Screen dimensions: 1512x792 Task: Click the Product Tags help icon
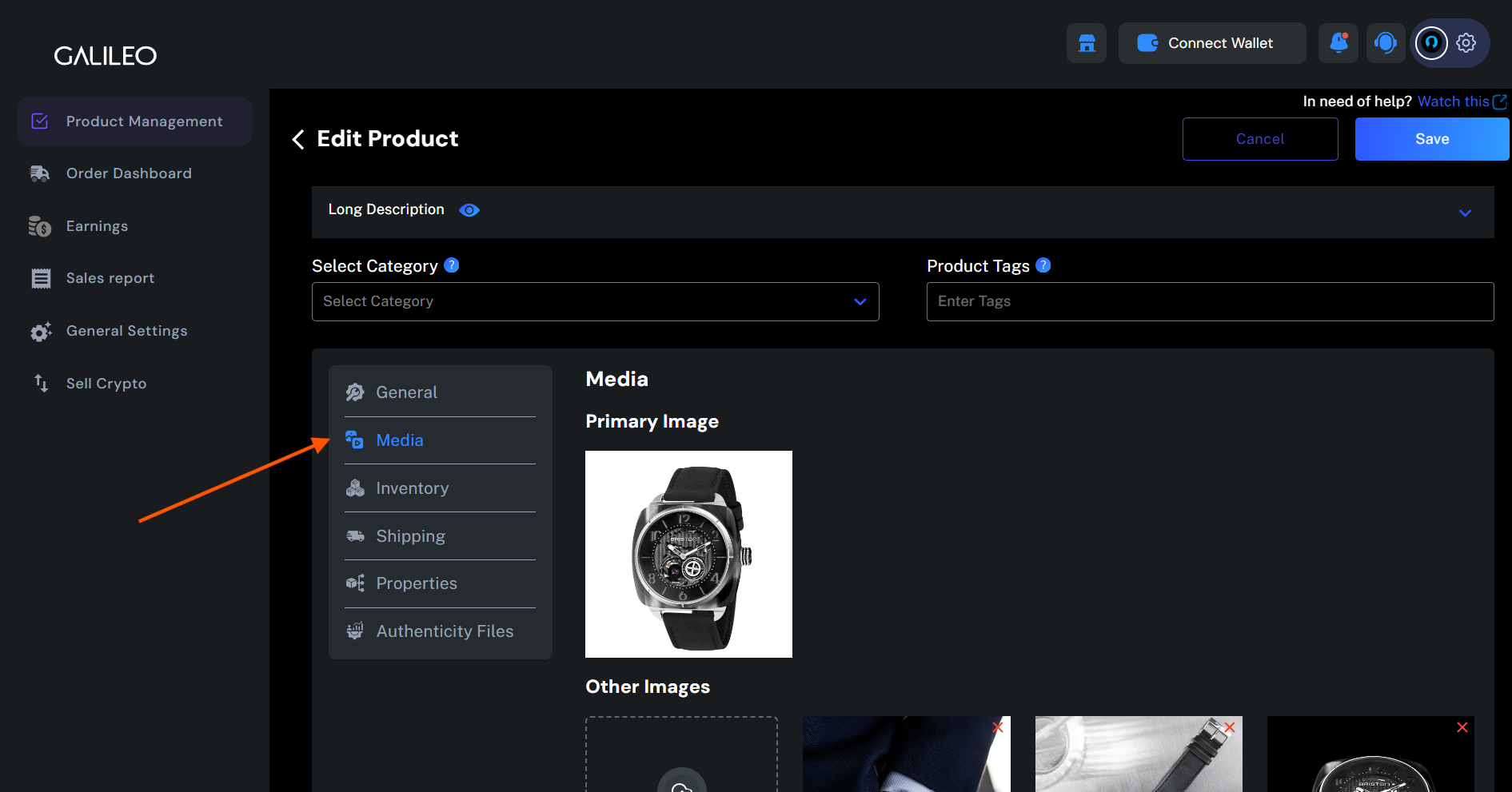(x=1043, y=265)
